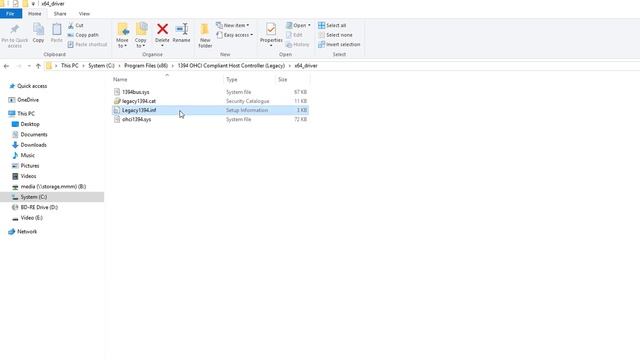Screen dimensions: 640x360
Task: Click Program Files (x86) breadcrumb
Action: click(146, 66)
